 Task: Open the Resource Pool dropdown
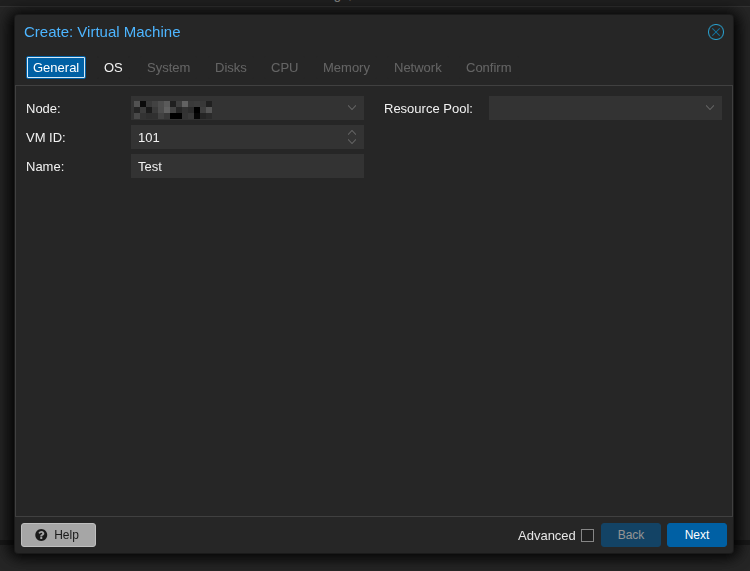(710, 108)
